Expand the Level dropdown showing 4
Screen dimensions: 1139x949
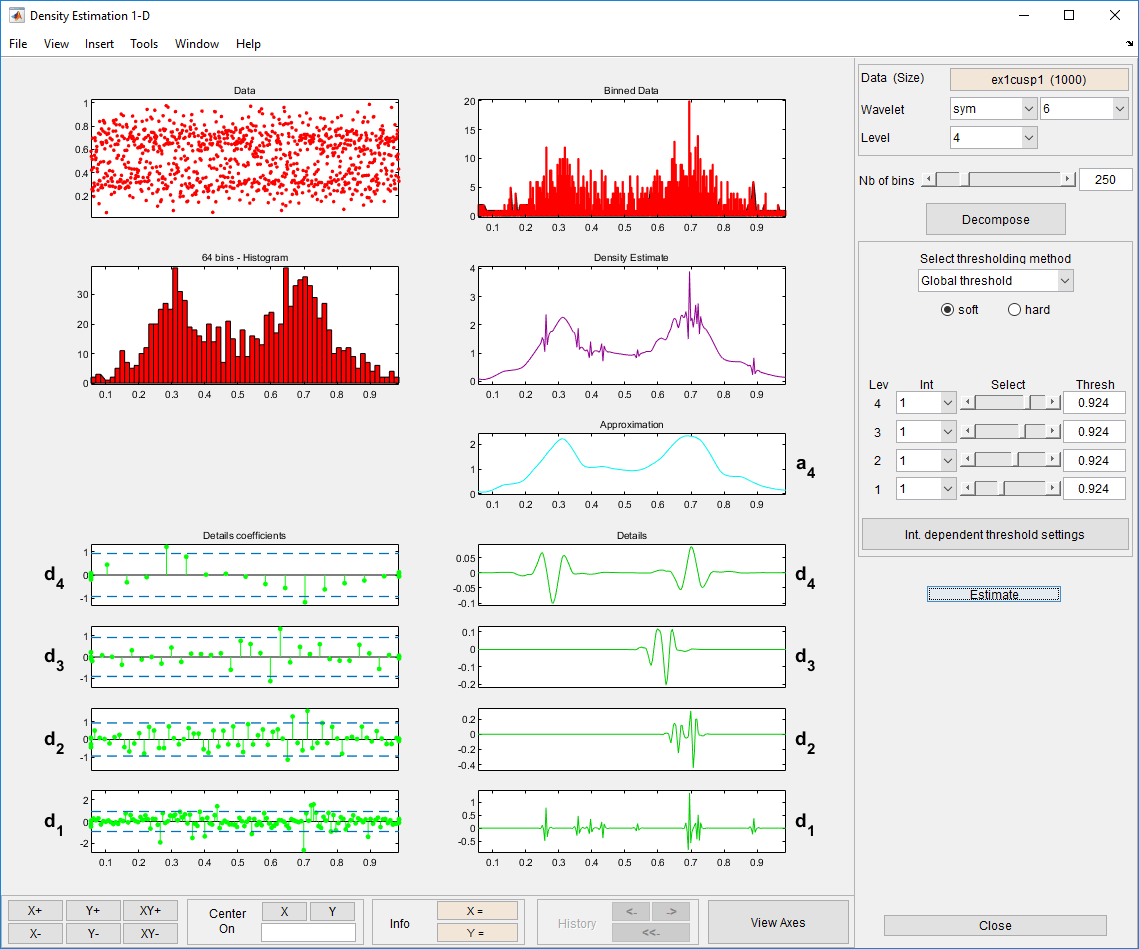tap(993, 138)
